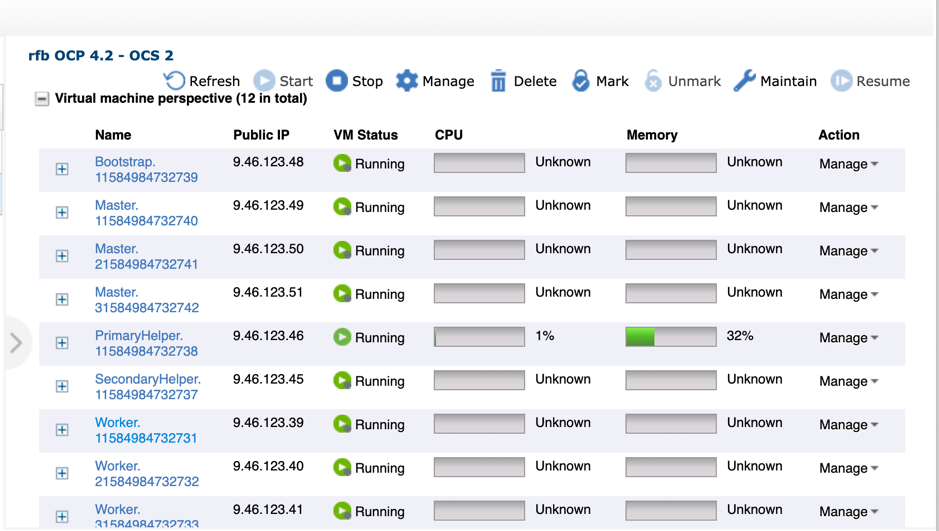
Task: Open Manage dropdown for 9.46.123.40 row
Action: coord(849,468)
